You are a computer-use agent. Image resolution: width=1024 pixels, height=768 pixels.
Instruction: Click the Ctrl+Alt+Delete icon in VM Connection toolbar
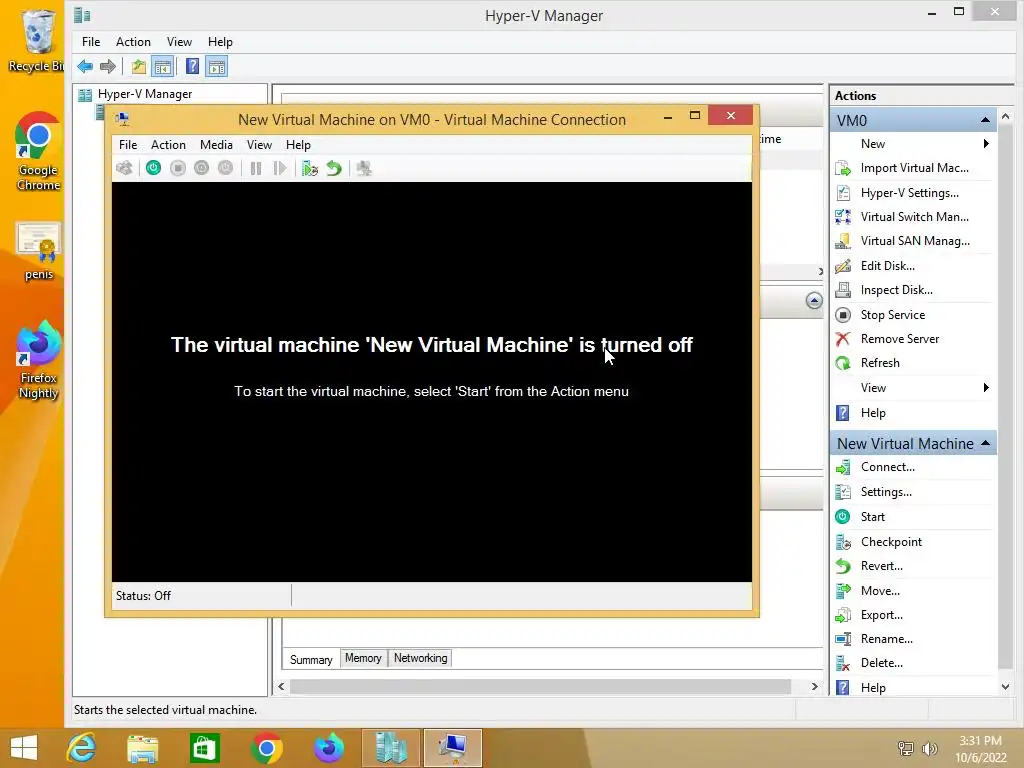pyautogui.click(x=124, y=168)
